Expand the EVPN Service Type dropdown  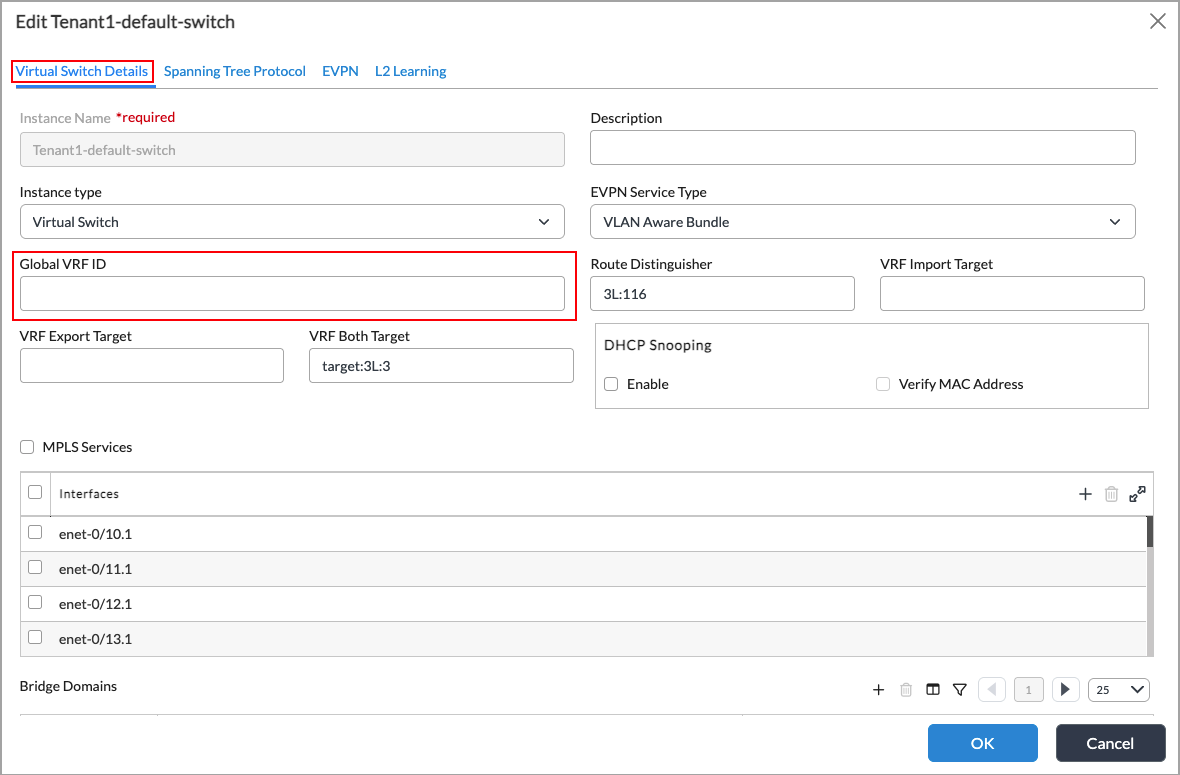point(862,222)
